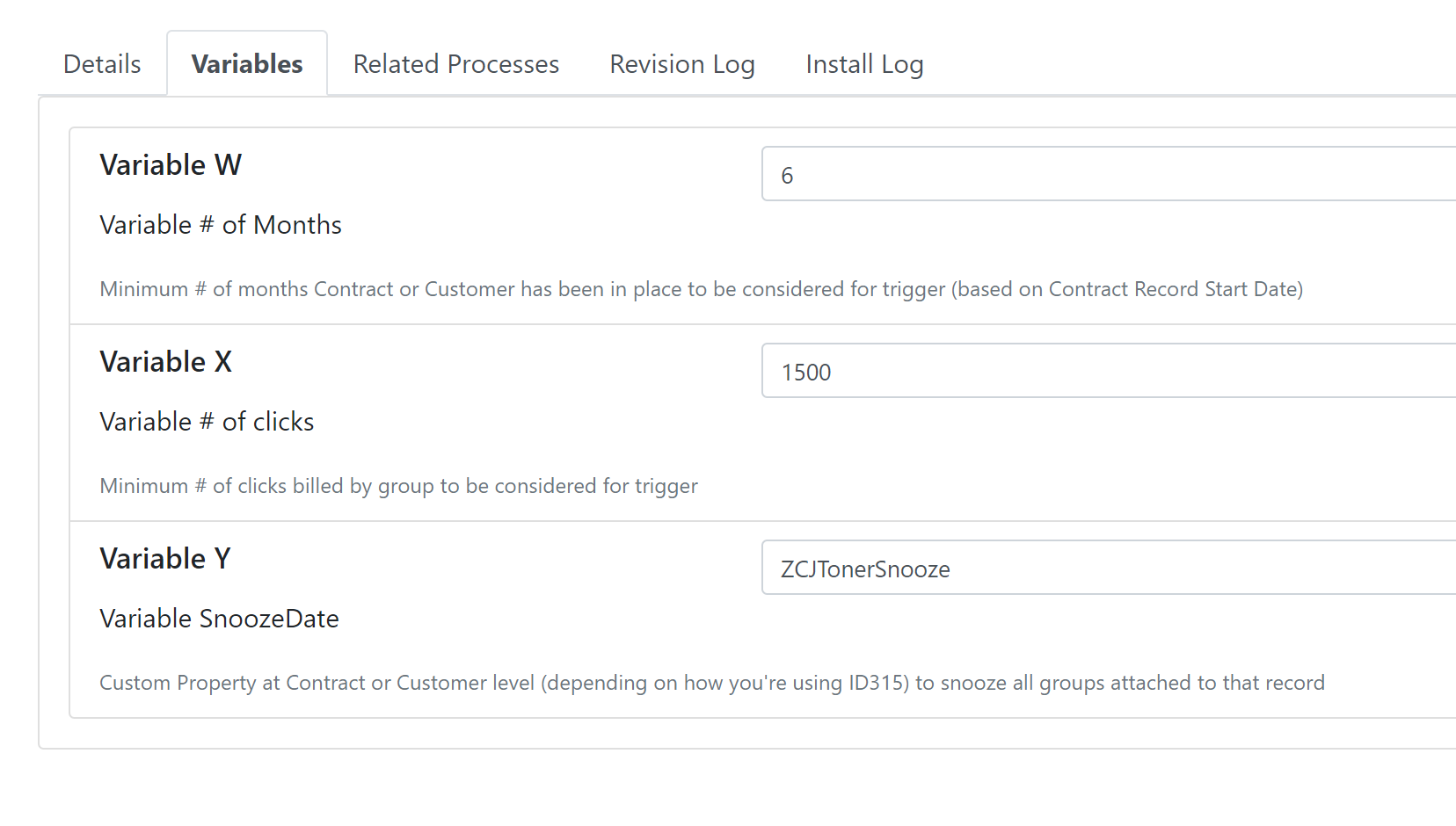The height and width of the screenshot is (826, 1456).
Task: Click the 'Variable # of clicks' label
Action: point(207,422)
